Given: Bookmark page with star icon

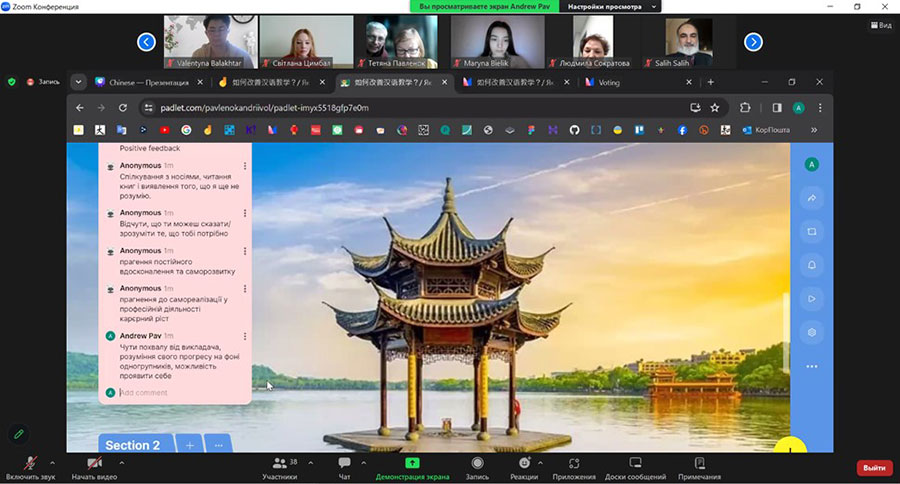Looking at the screenshot, I should point(715,107).
